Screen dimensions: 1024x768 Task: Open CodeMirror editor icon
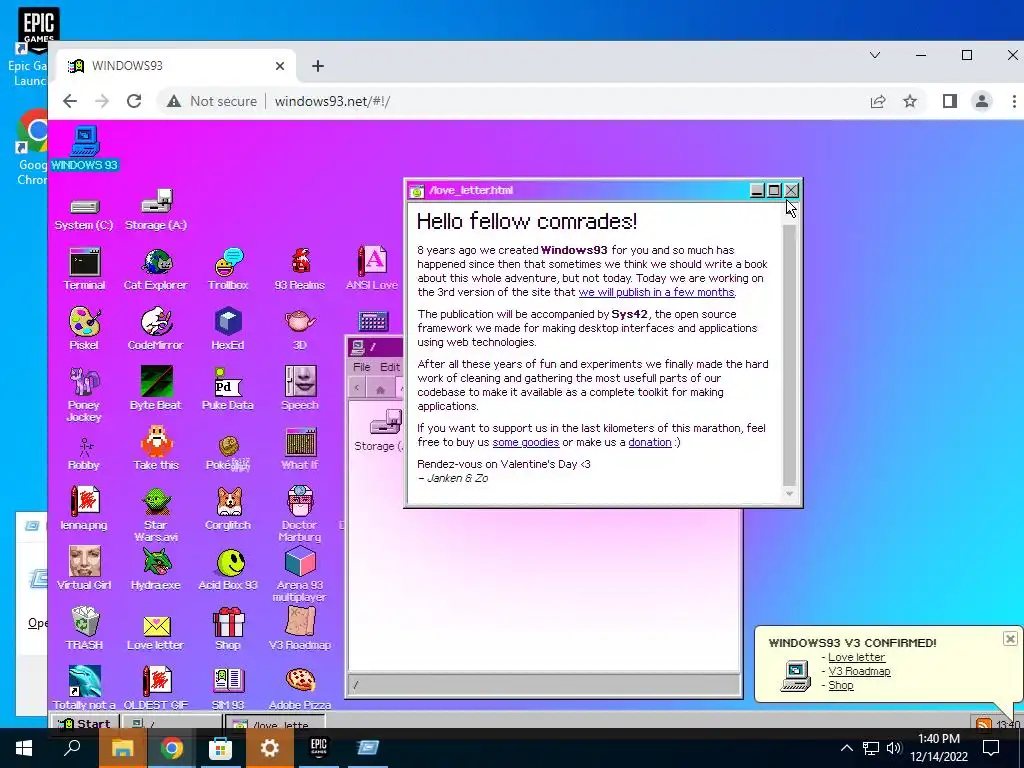point(156,328)
